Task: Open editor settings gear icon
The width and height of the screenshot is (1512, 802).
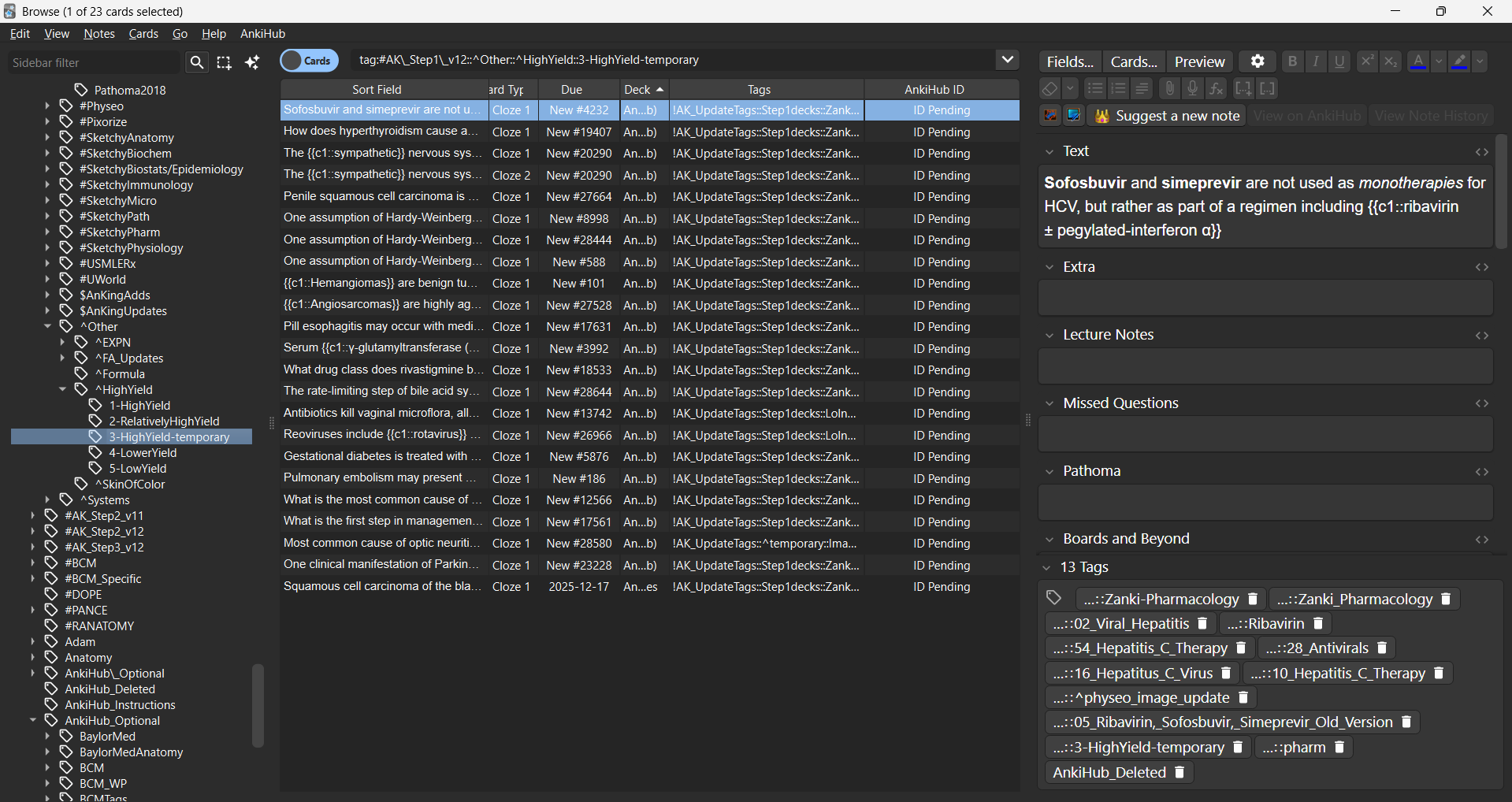Action: pyautogui.click(x=1257, y=61)
